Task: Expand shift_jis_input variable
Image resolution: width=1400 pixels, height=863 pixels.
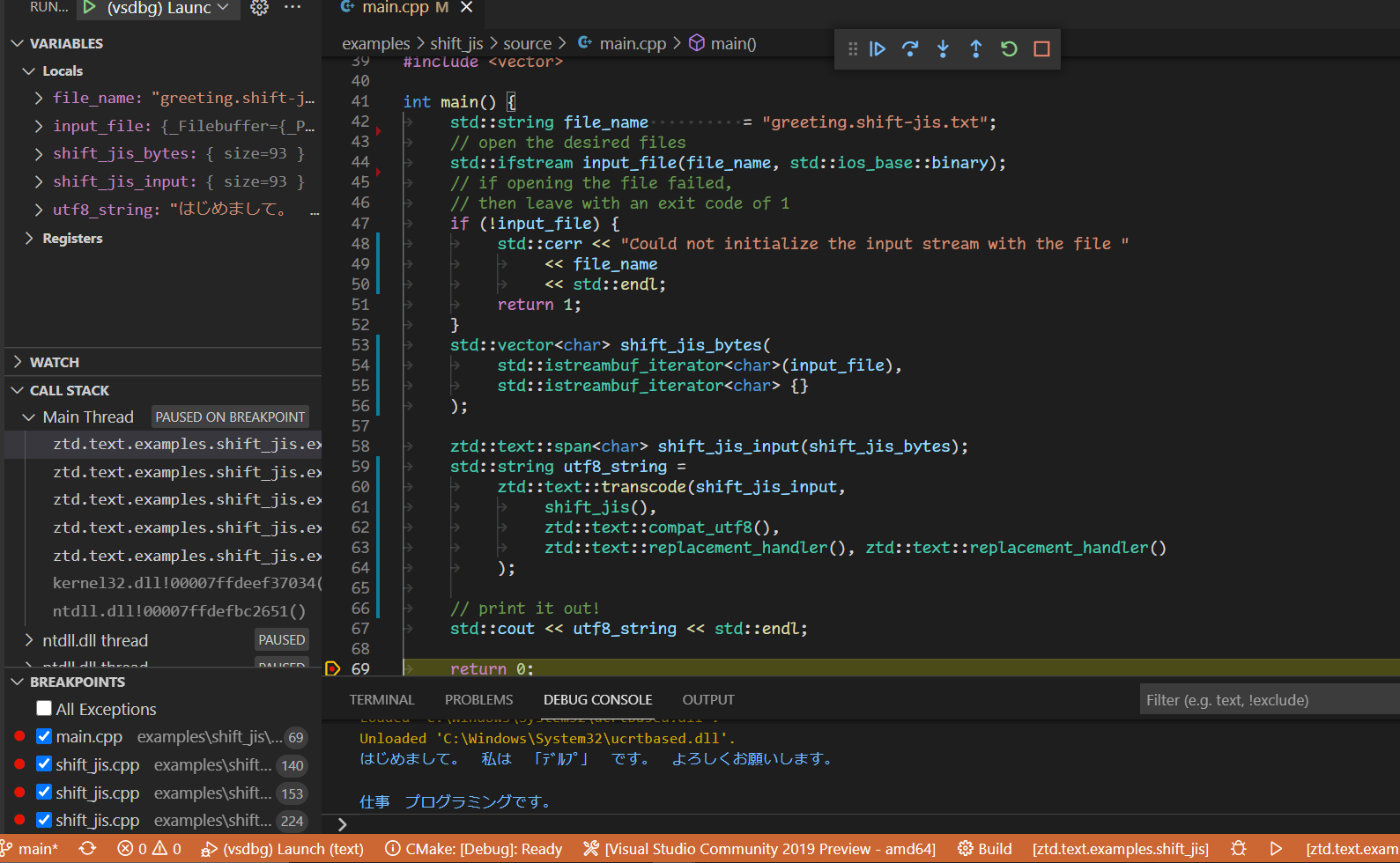Action: coord(39,181)
